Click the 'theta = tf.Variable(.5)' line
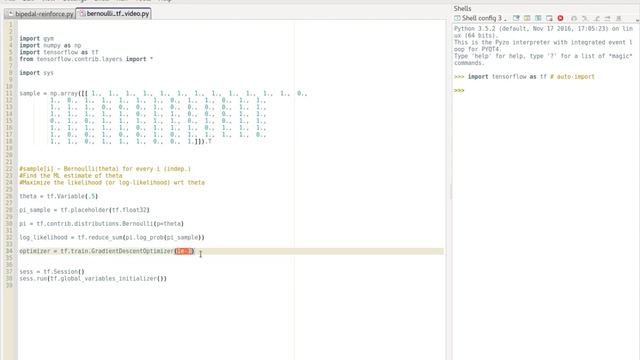640x360 pixels. pos(59,196)
